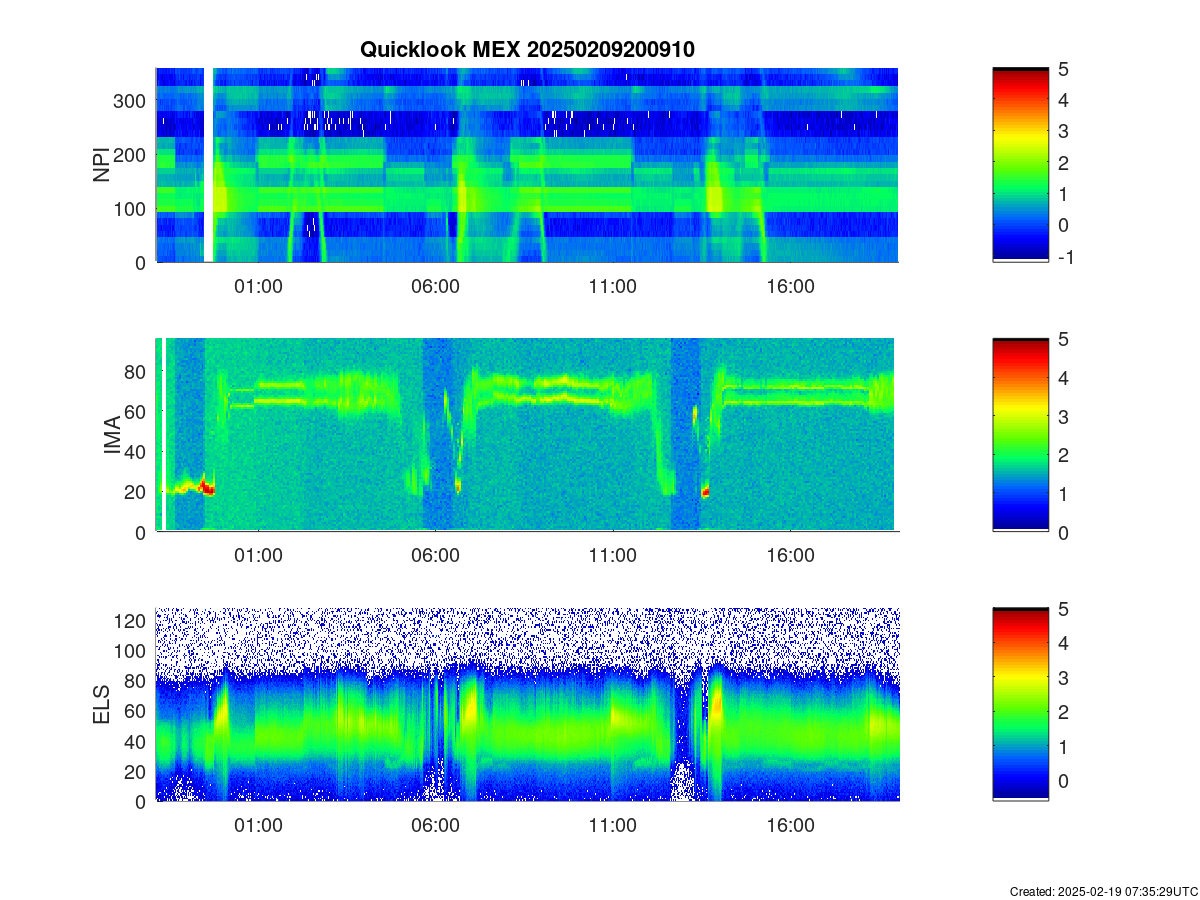Click the "4" label on the ELS colorbar
This screenshot has width=1200, height=900.
(1063, 643)
